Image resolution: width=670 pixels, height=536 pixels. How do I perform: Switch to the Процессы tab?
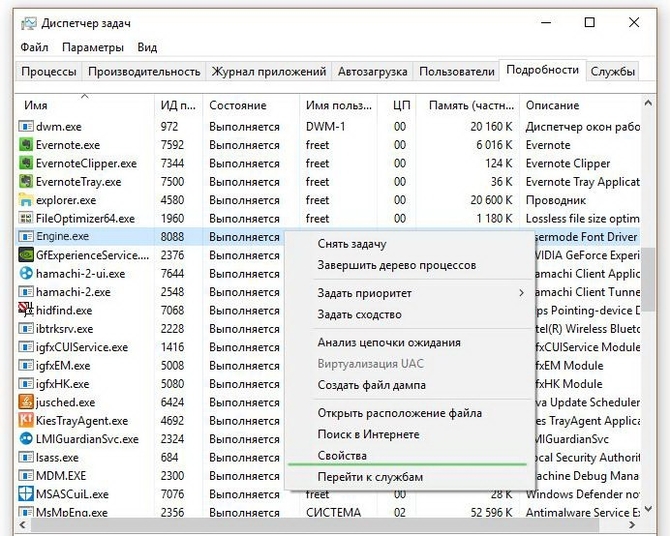click(49, 71)
